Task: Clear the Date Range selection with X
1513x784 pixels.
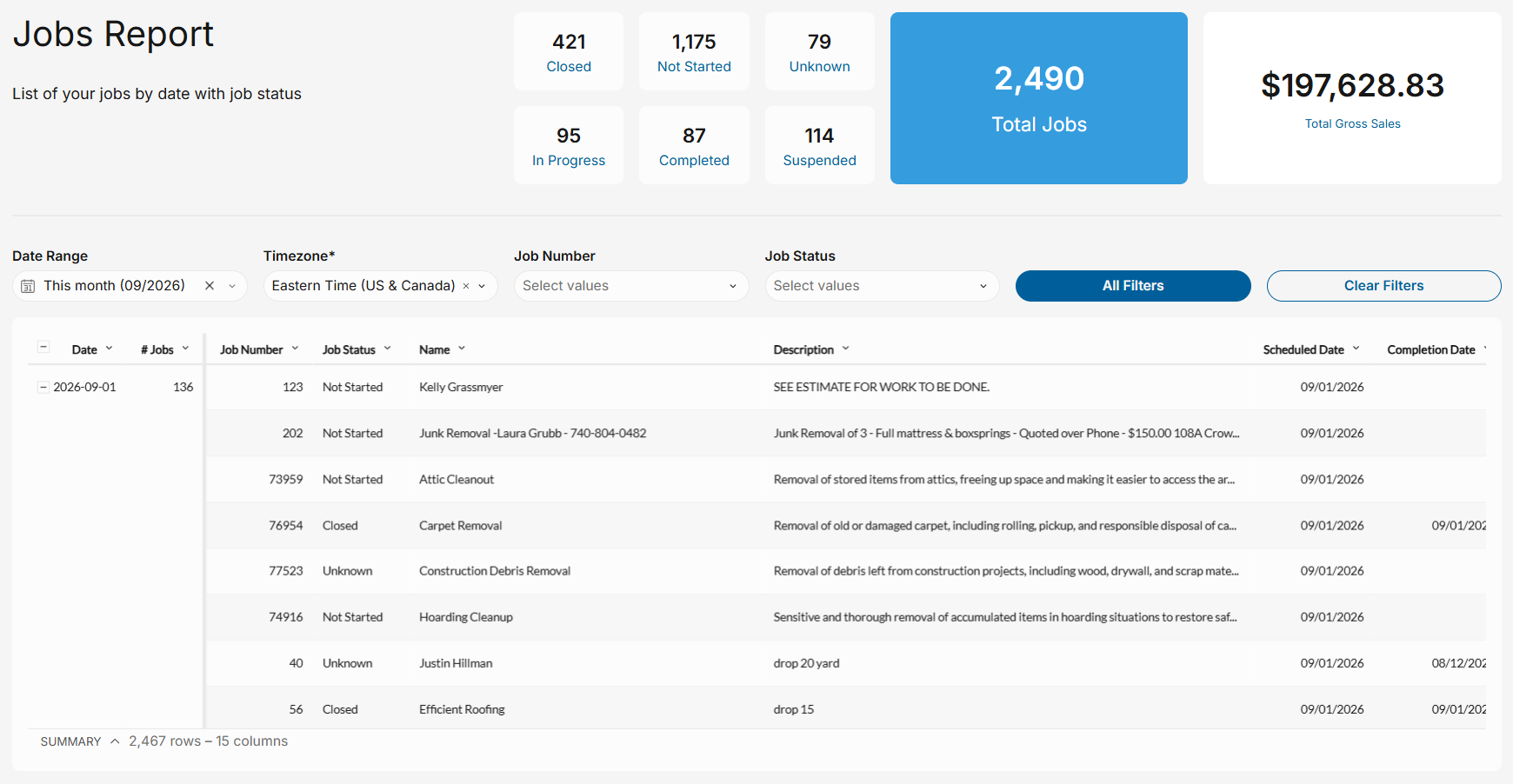Action: click(210, 286)
